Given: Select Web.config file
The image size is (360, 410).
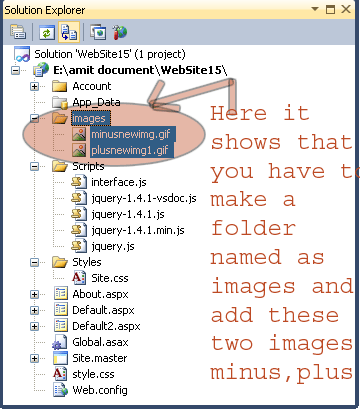Looking at the screenshot, I should (100, 390).
